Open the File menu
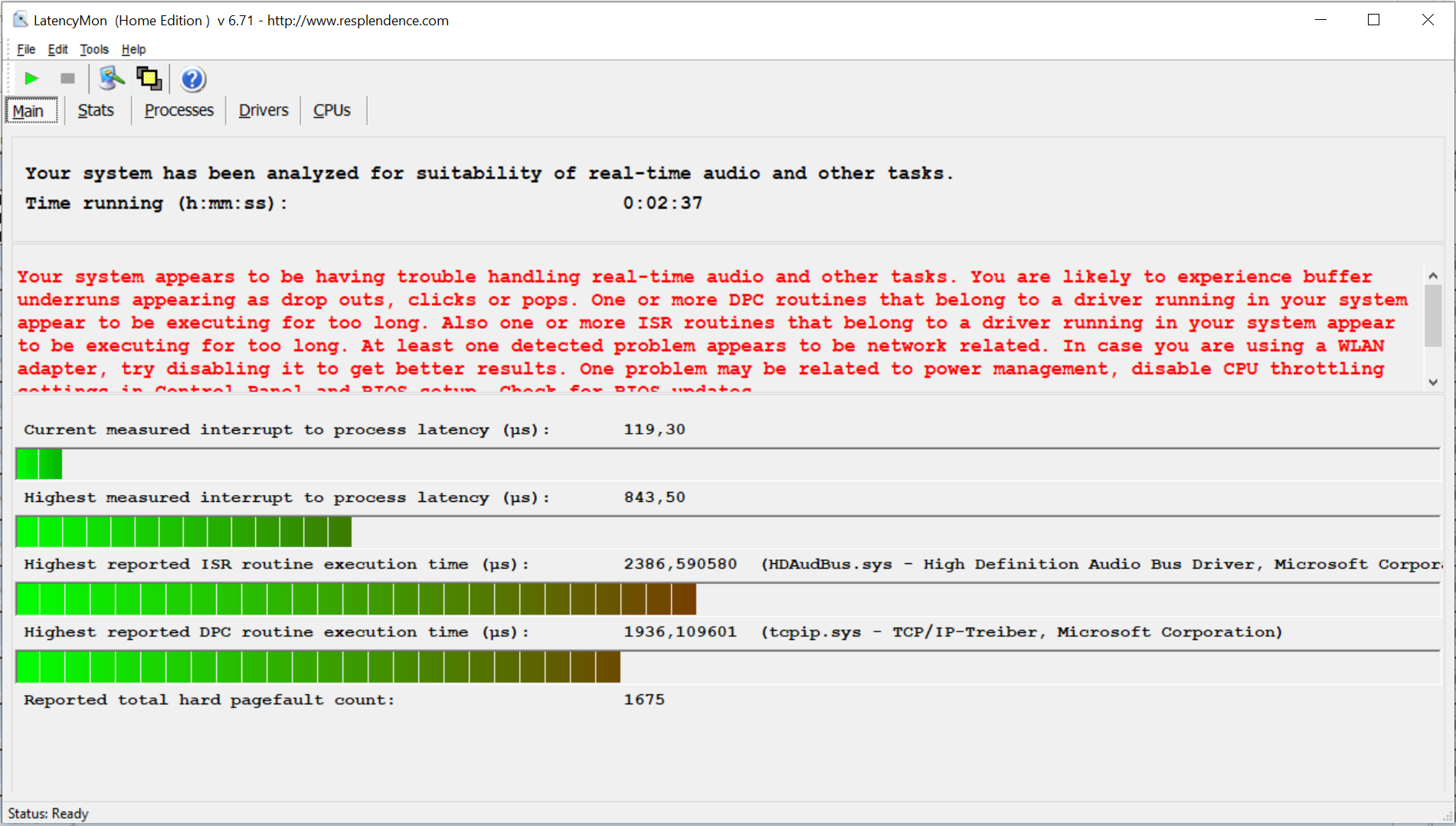Viewport: 1456px width, 826px height. point(26,49)
